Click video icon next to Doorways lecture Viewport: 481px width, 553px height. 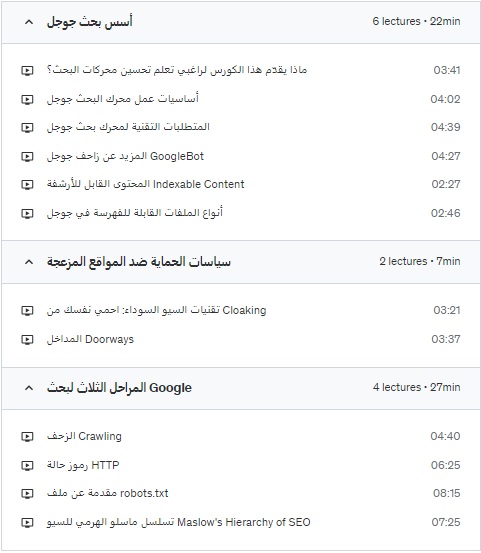coord(27,340)
